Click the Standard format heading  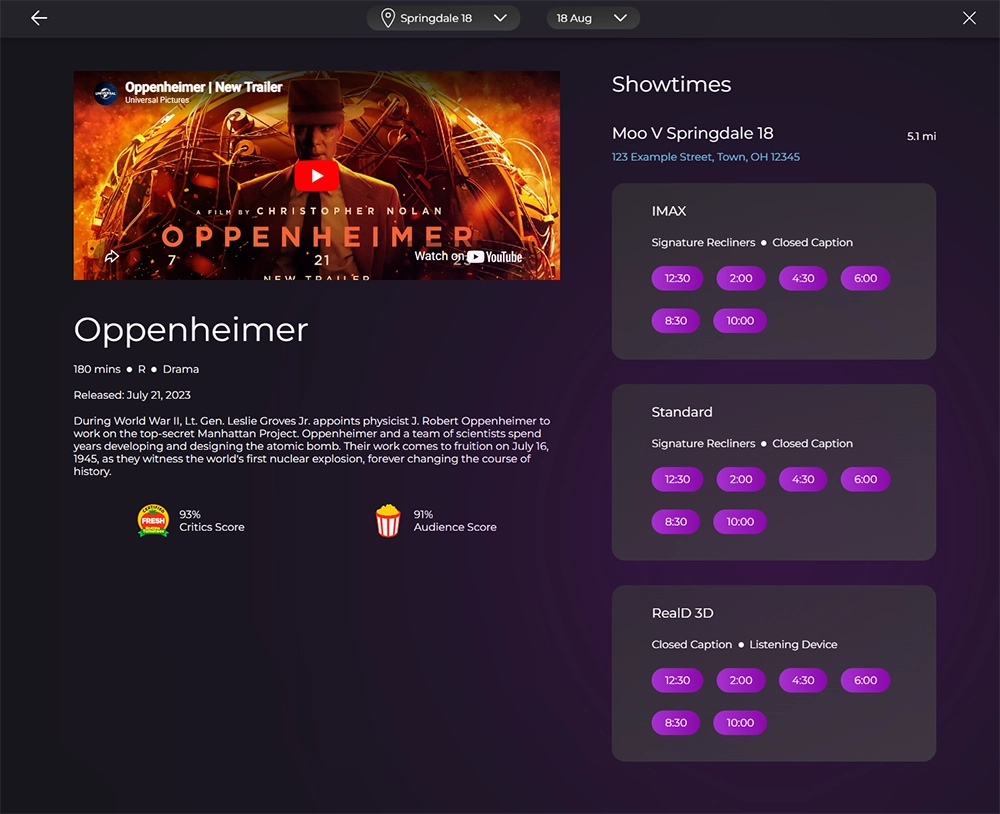[x=682, y=412]
